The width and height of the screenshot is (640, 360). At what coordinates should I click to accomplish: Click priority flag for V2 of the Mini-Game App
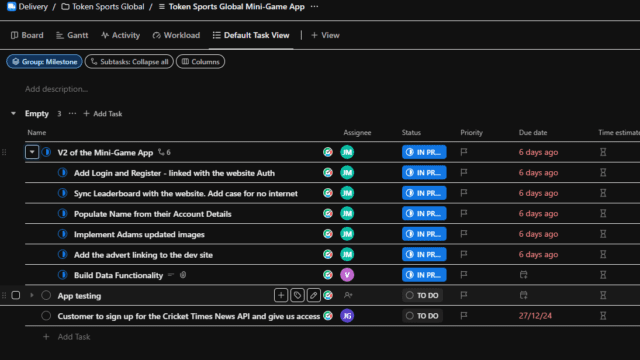pyautogui.click(x=464, y=152)
